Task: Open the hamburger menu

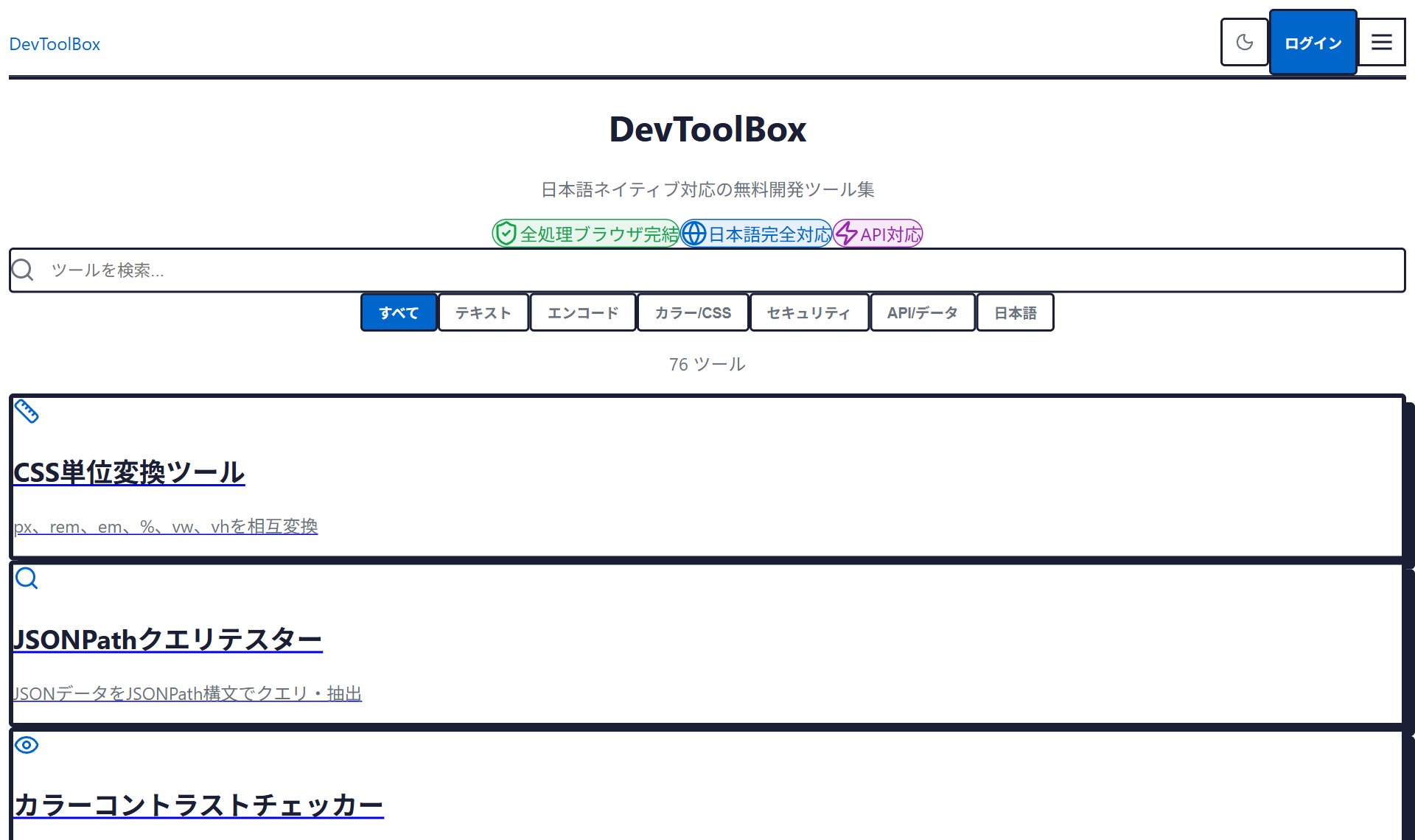Action: point(1381,43)
